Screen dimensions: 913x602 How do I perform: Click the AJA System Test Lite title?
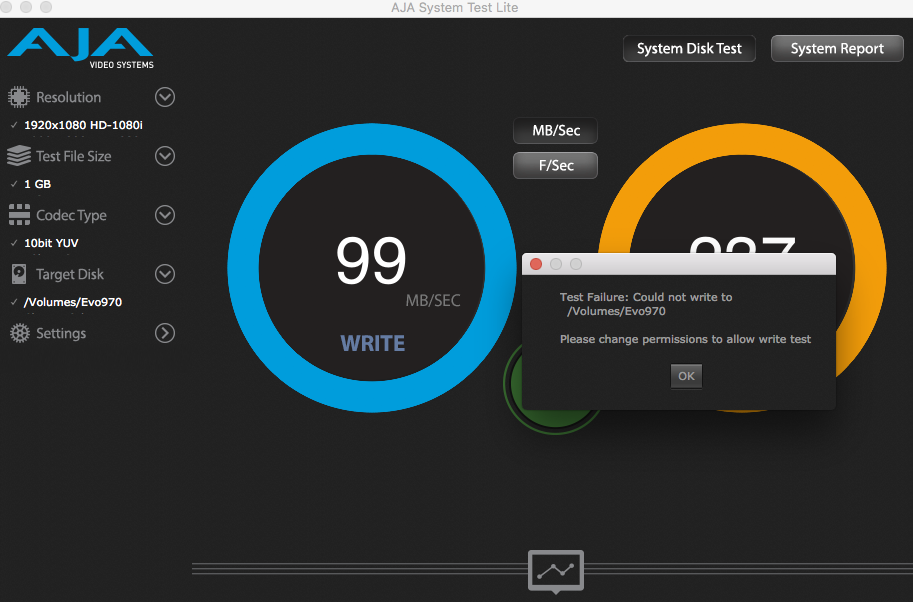[x=455, y=8]
